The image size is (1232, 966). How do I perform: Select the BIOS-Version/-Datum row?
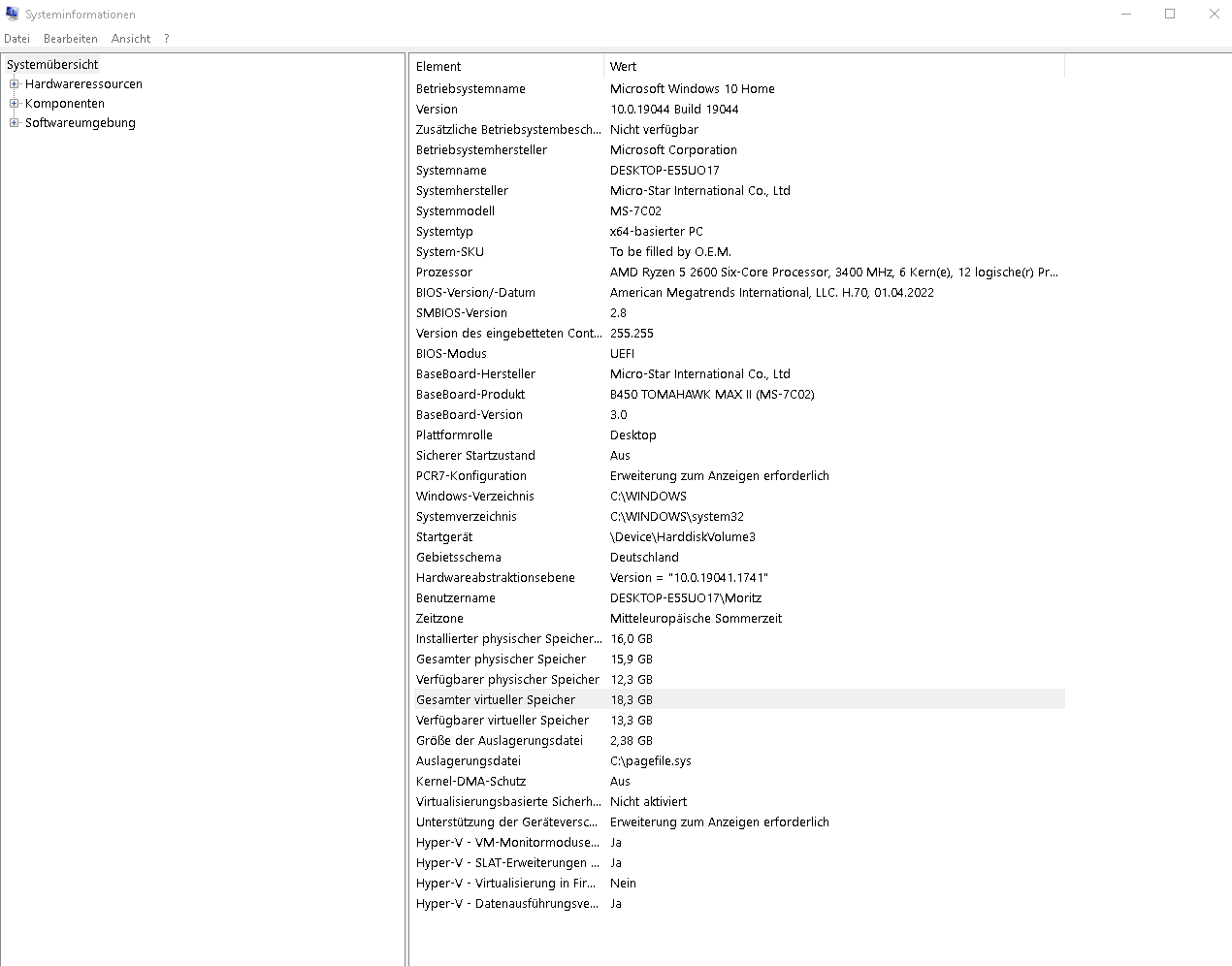[x=737, y=293]
